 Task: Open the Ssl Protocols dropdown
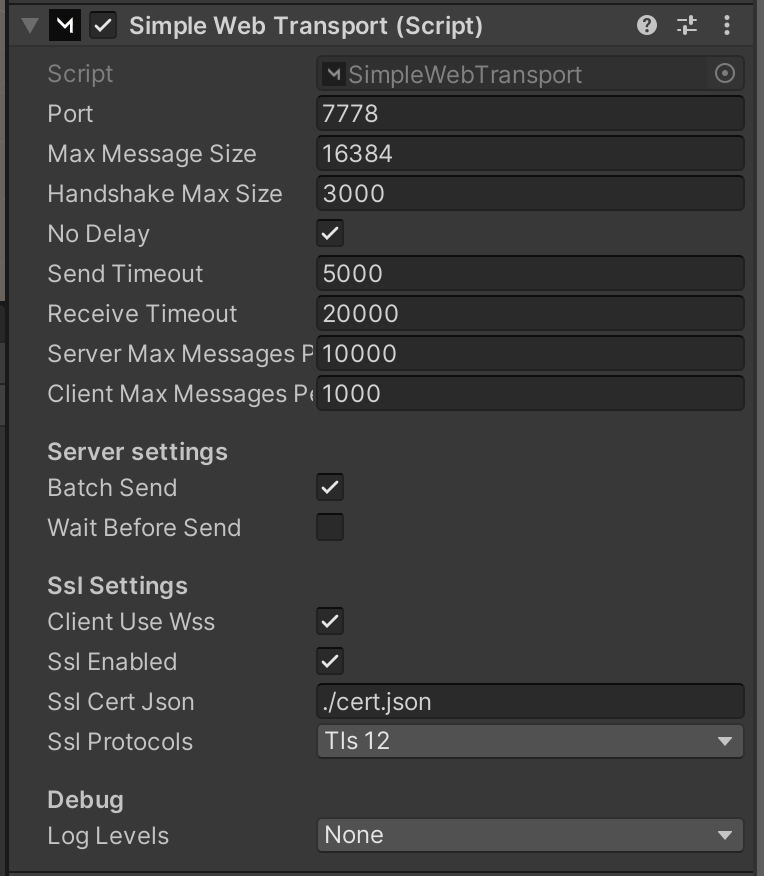pyautogui.click(x=530, y=742)
